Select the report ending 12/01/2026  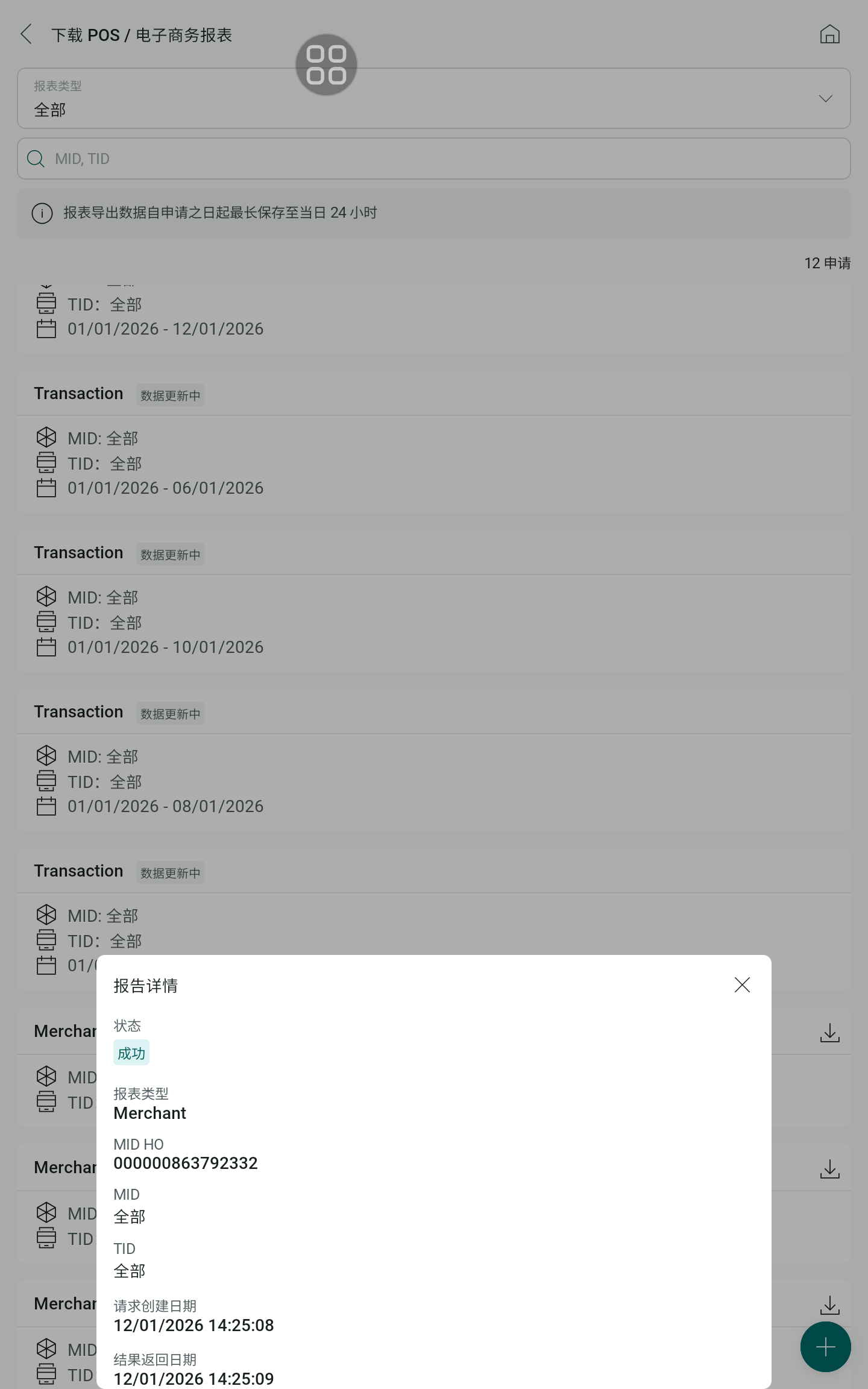click(x=434, y=319)
